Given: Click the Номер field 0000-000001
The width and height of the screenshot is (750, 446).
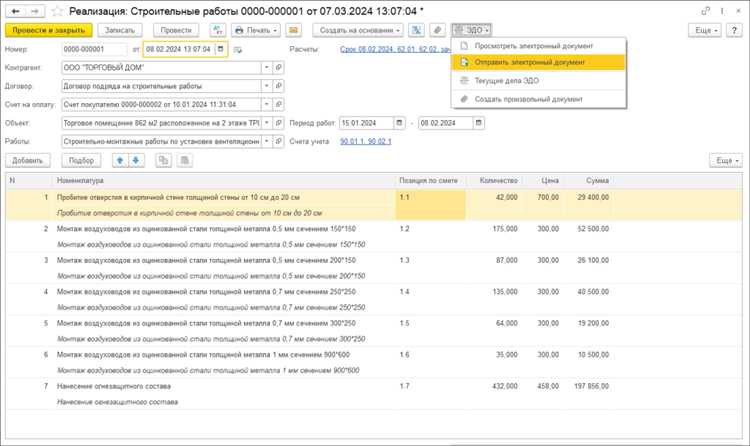Looking at the screenshot, I should pyautogui.click(x=95, y=49).
